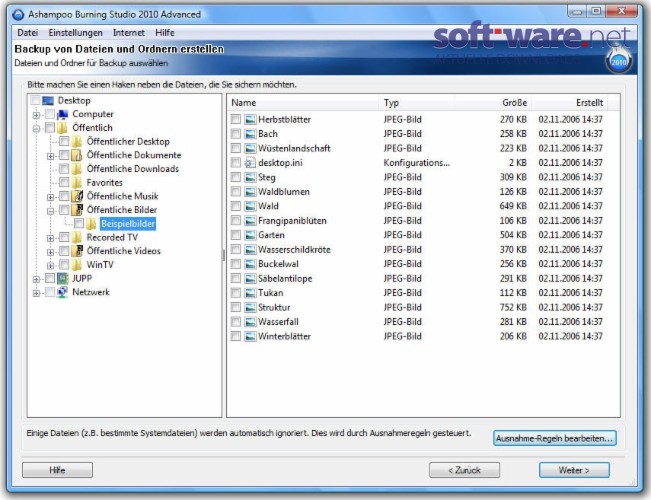
Task: Tick the Steg file checkbox
Action: (x=236, y=177)
